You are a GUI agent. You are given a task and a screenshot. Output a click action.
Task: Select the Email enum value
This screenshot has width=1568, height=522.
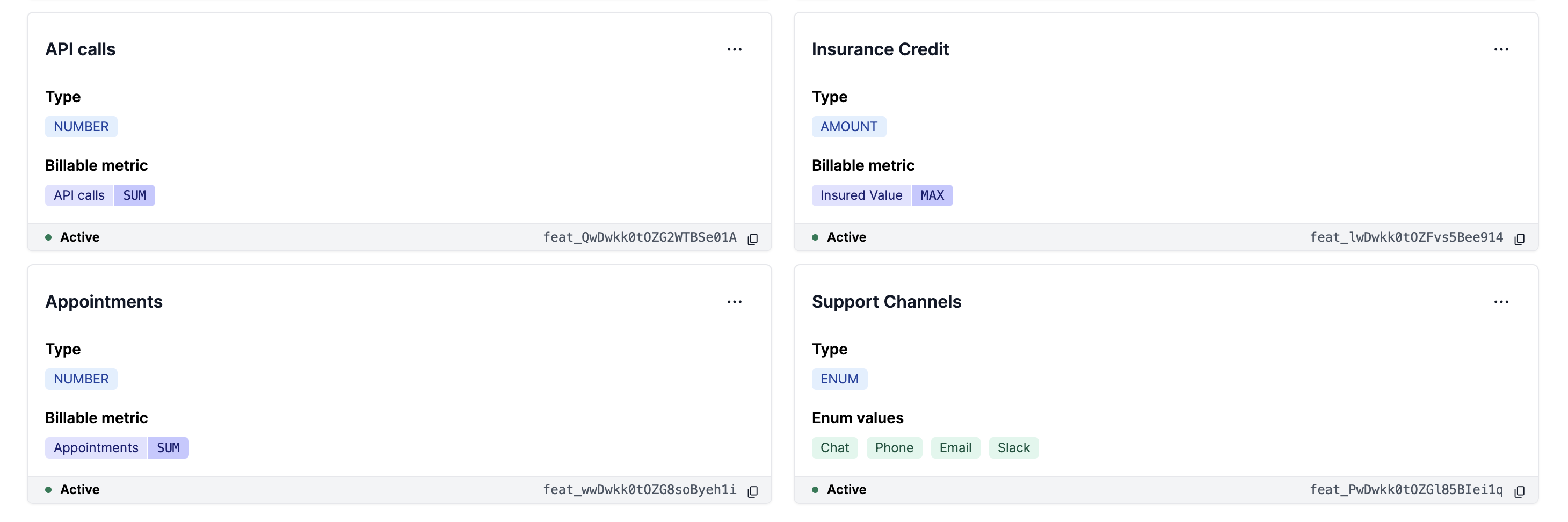point(954,448)
